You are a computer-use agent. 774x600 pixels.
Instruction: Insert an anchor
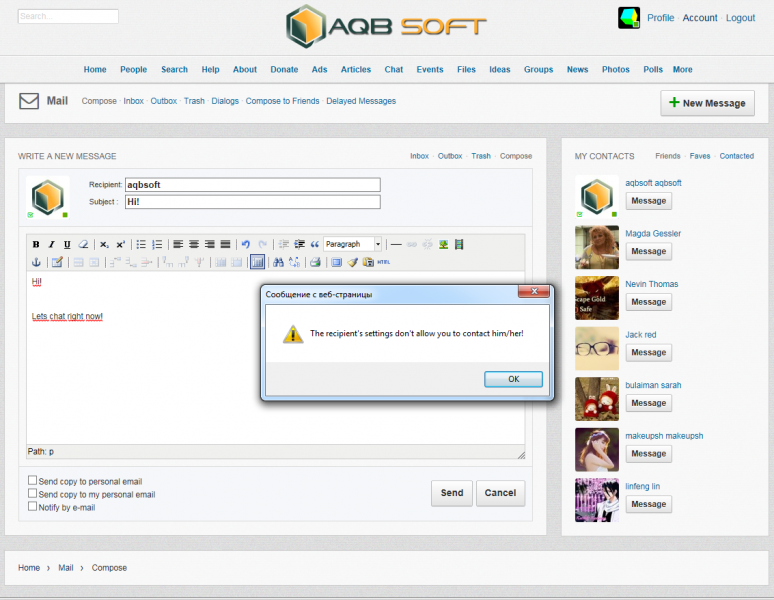pos(36,262)
